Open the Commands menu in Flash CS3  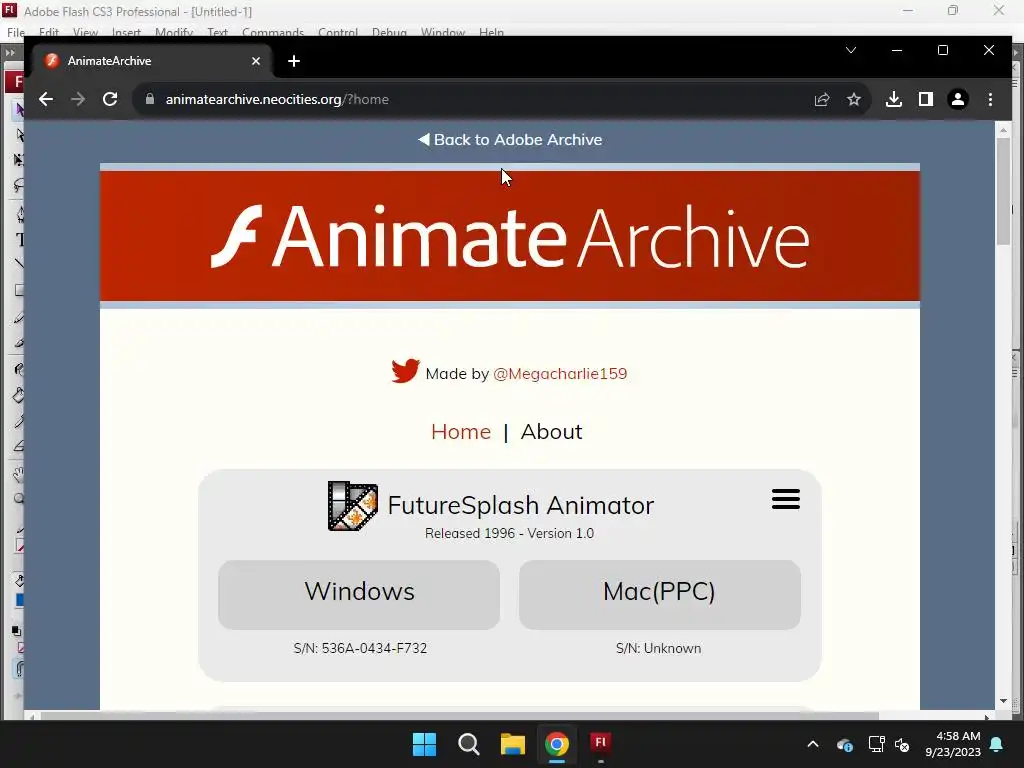click(273, 32)
